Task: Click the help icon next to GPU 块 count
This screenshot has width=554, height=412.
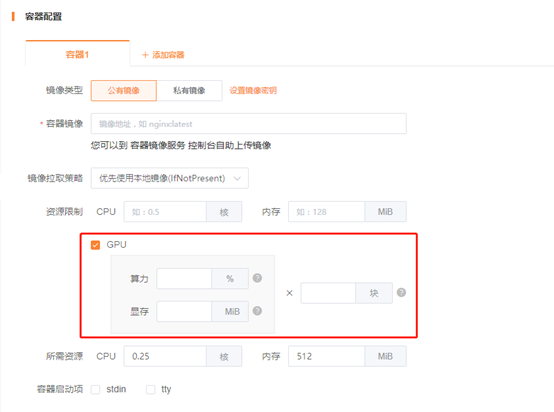Action: pyautogui.click(x=401, y=293)
